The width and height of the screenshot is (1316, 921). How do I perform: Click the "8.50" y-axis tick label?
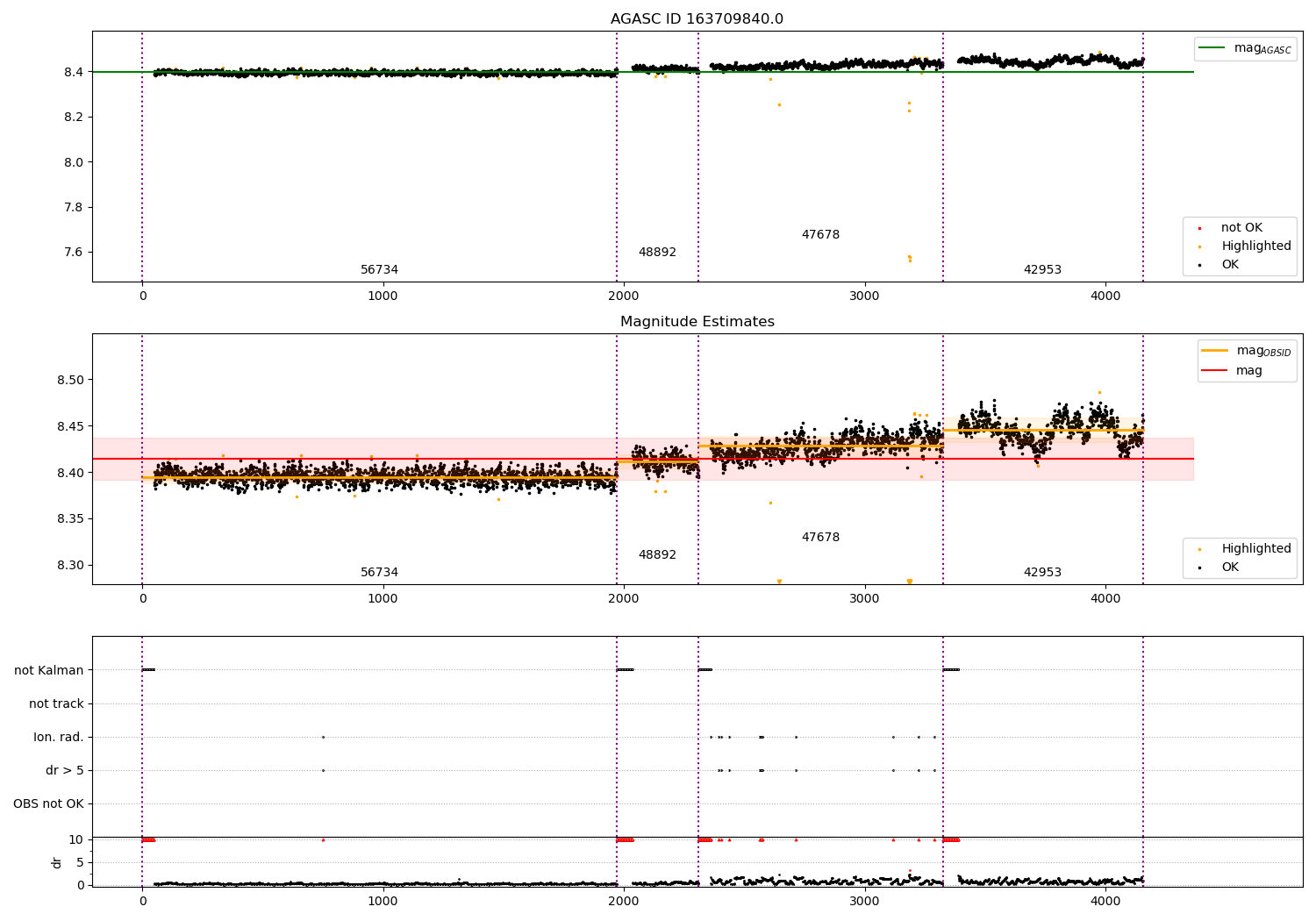pos(70,380)
